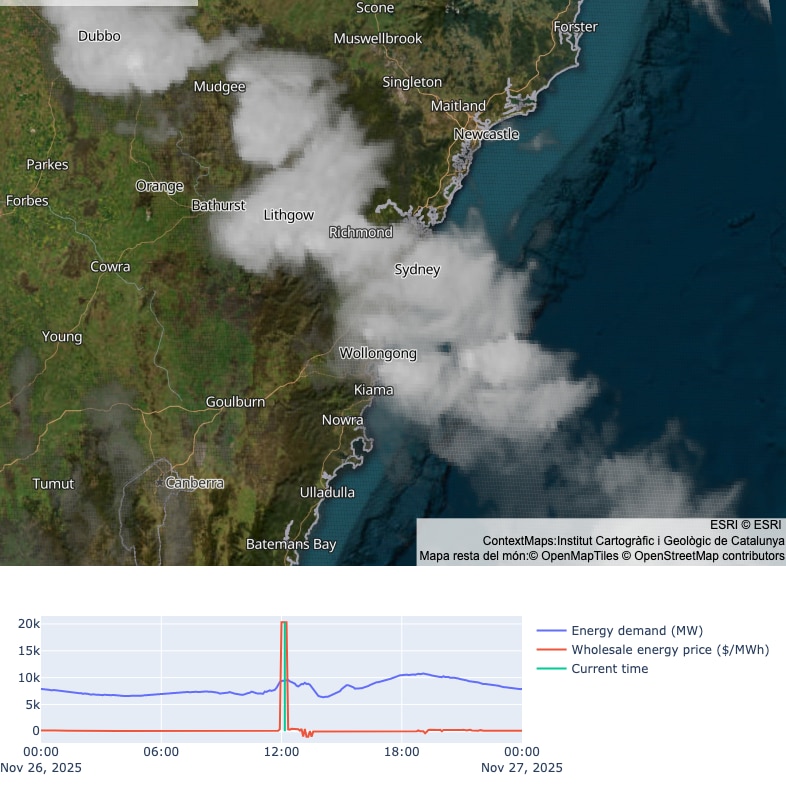Click the Newcastle map label
Viewport: 786px width, 786px height.
[486, 134]
